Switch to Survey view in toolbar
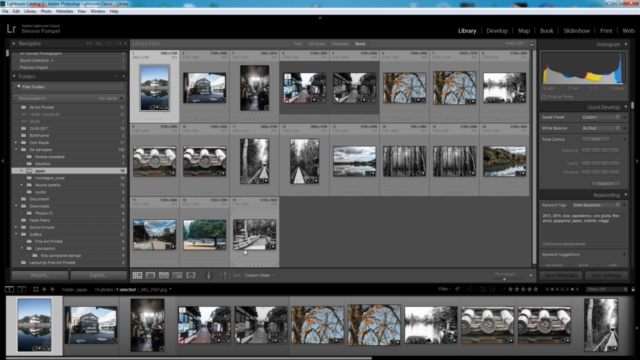This screenshot has height=360, width=640. 177,276
